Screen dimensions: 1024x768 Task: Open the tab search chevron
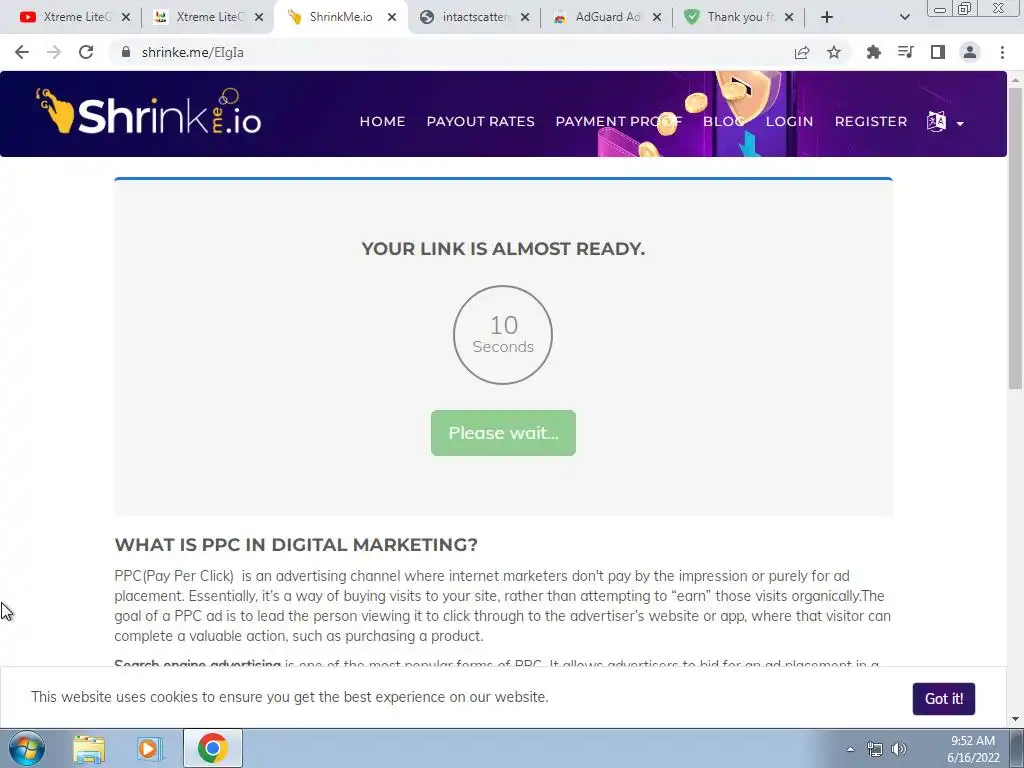(904, 17)
